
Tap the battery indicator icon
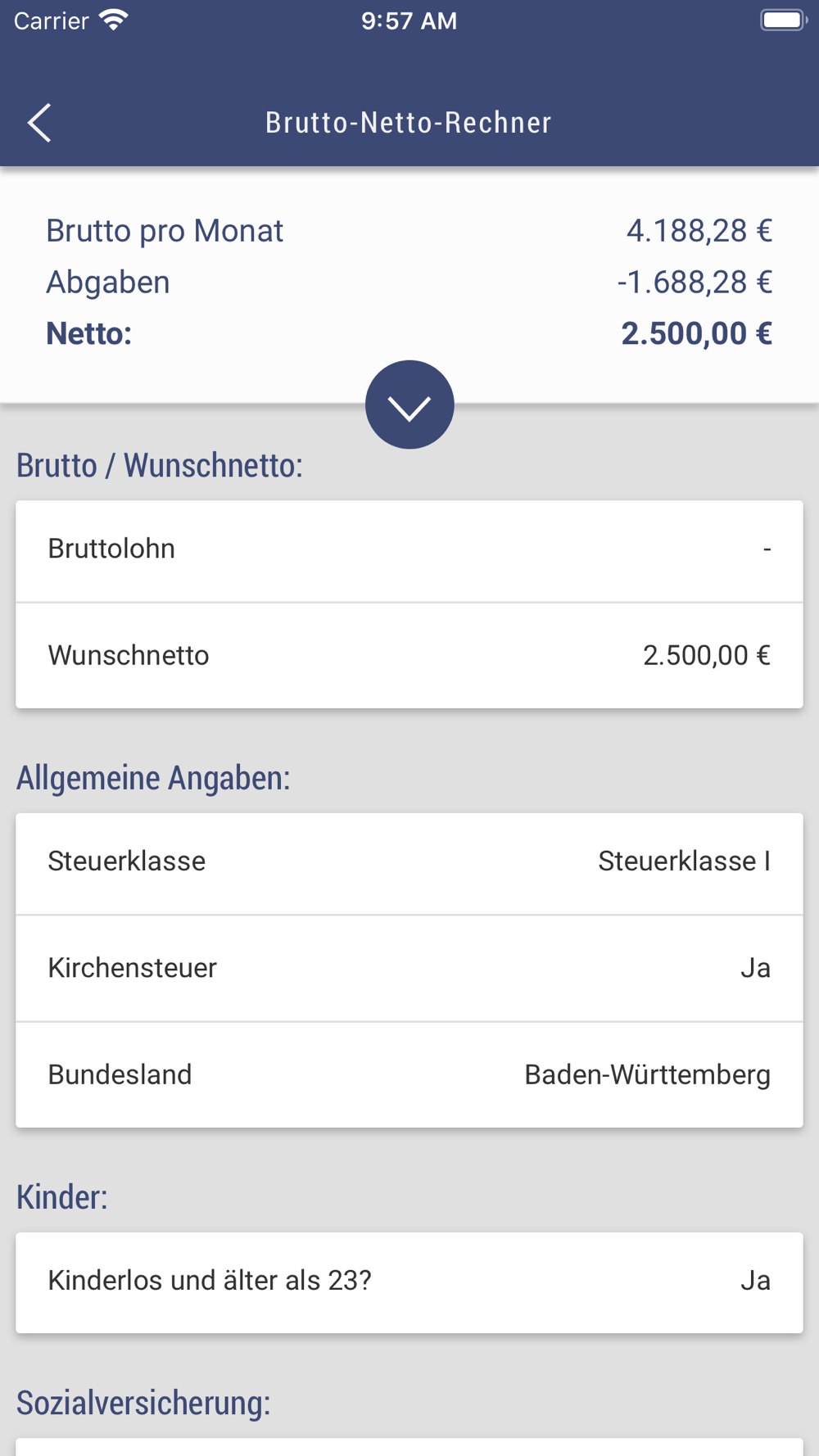coord(784,20)
